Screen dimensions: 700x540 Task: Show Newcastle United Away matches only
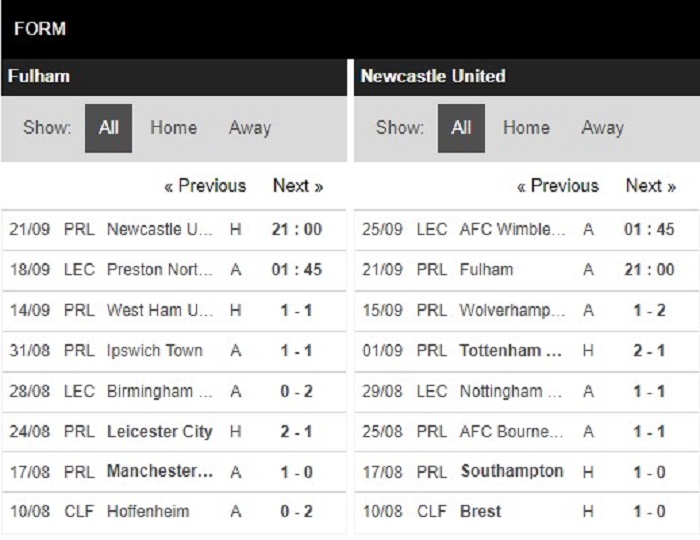click(x=602, y=128)
